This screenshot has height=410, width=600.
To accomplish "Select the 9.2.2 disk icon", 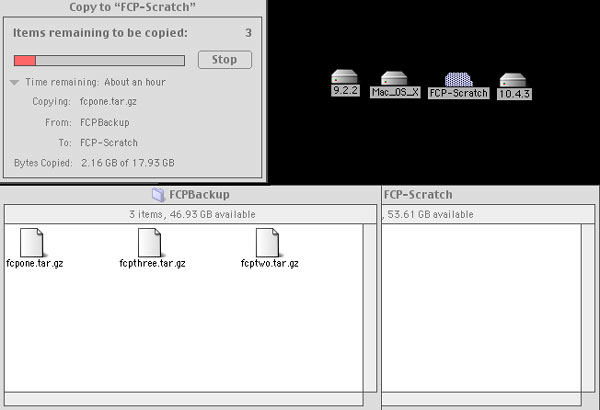I will [x=344, y=76].
